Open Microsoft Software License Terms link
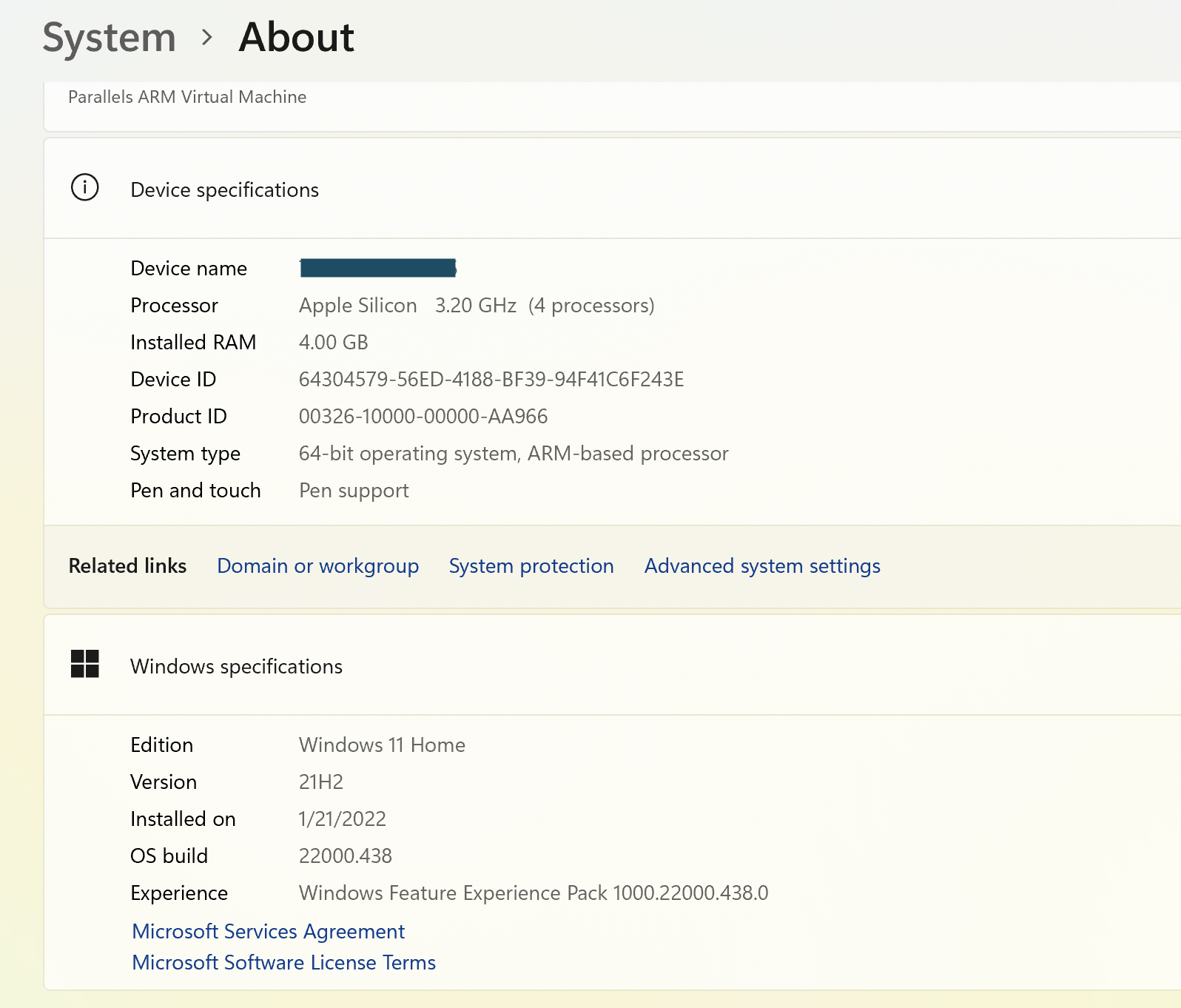The image size is (1181, 1008). click(283, 962)
